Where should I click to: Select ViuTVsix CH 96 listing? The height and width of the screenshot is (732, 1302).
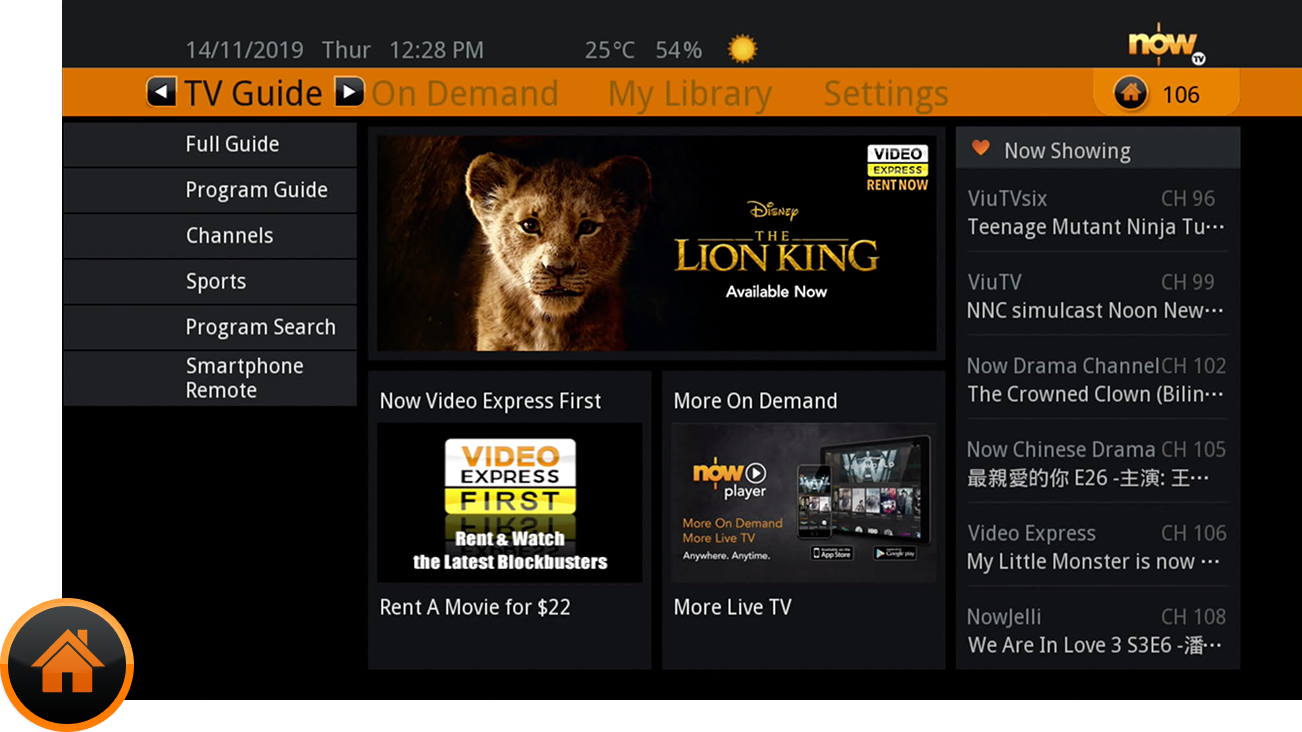(x=1097, y=212)
